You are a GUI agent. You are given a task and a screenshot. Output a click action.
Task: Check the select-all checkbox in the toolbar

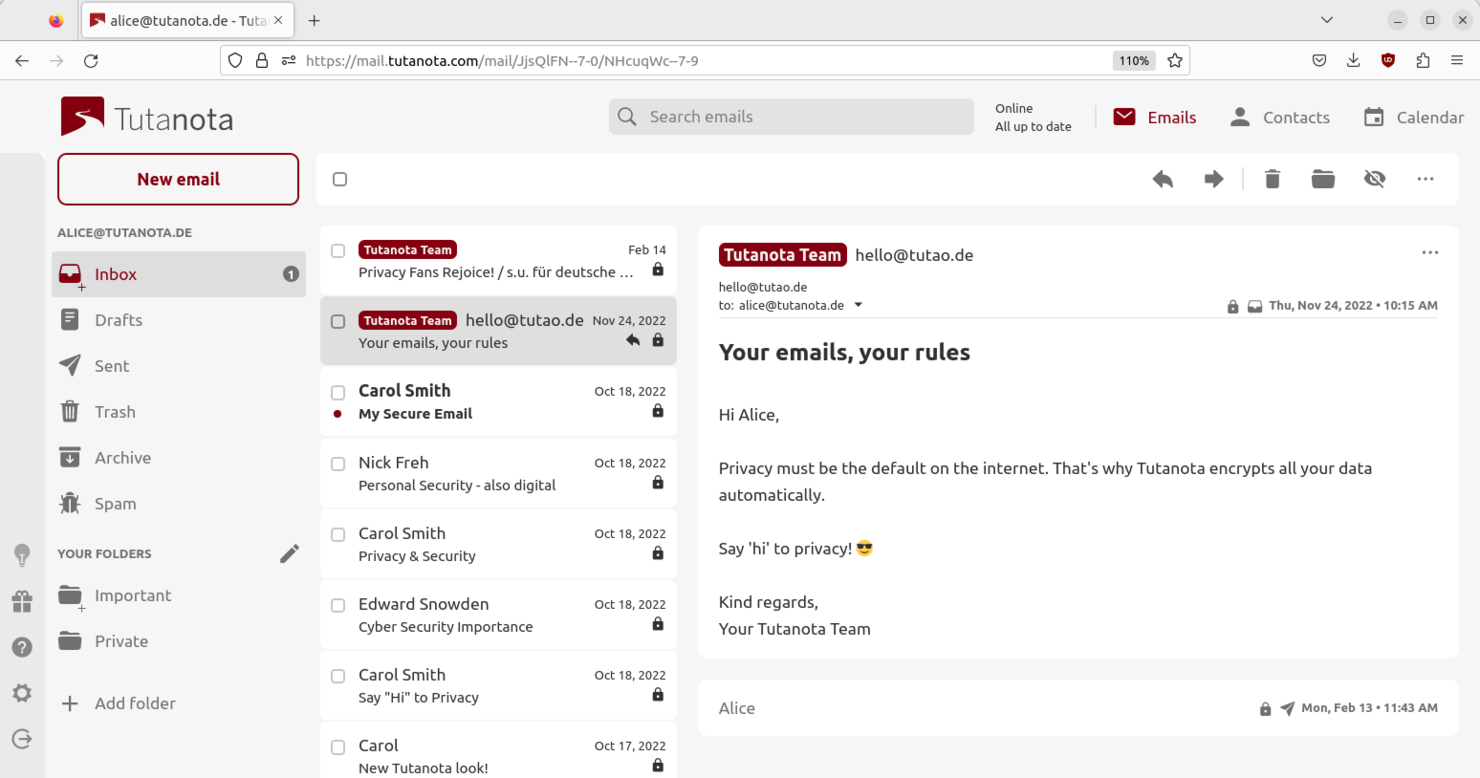tap(340, 178)
